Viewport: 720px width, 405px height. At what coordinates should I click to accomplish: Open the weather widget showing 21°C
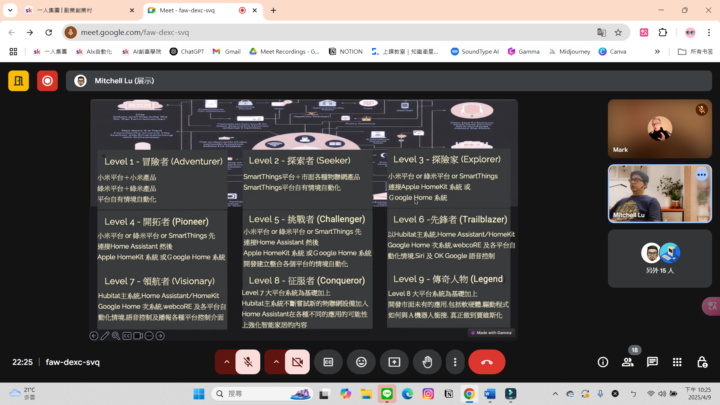[x=23, y=394]
